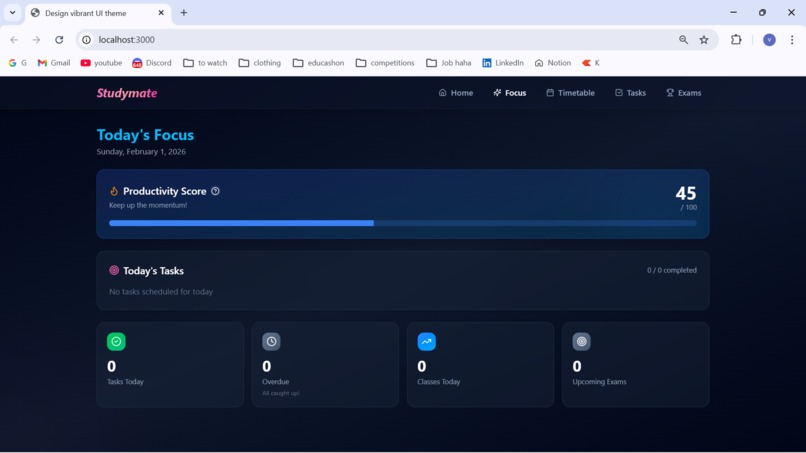806x453 pixels.
Task: Select the 'Design vibrant UI theme' tab
Action: pos(98,13)
